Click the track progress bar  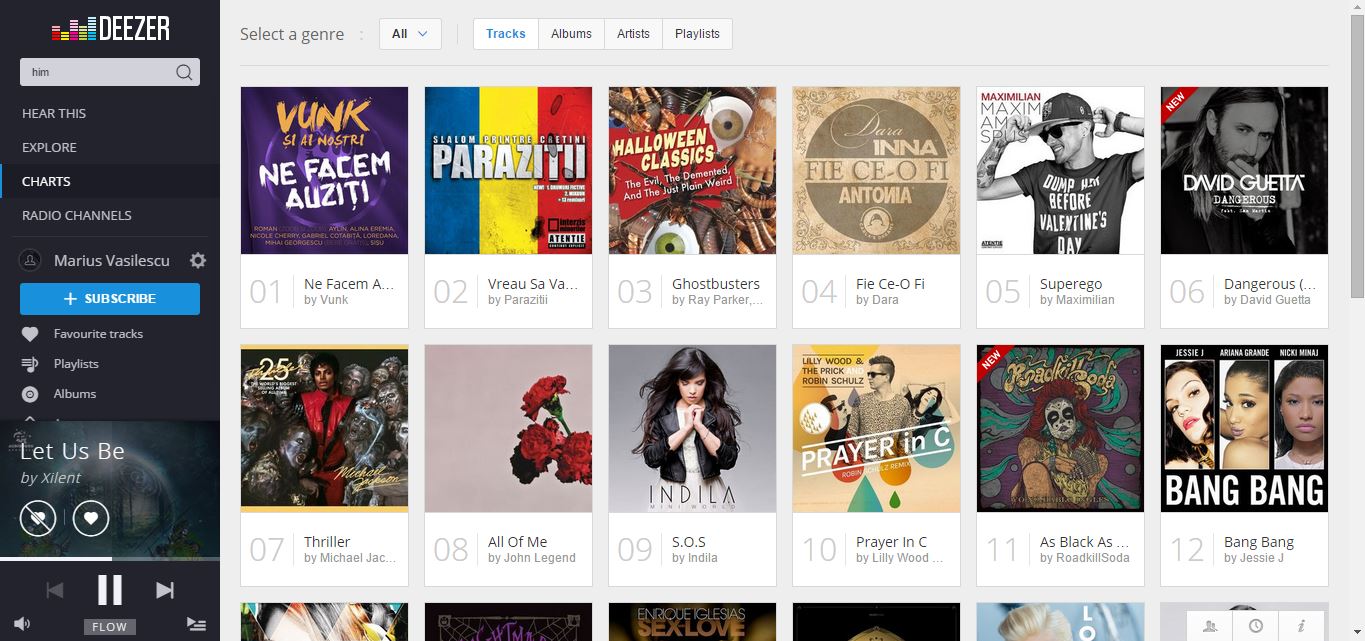click(110, 558)
